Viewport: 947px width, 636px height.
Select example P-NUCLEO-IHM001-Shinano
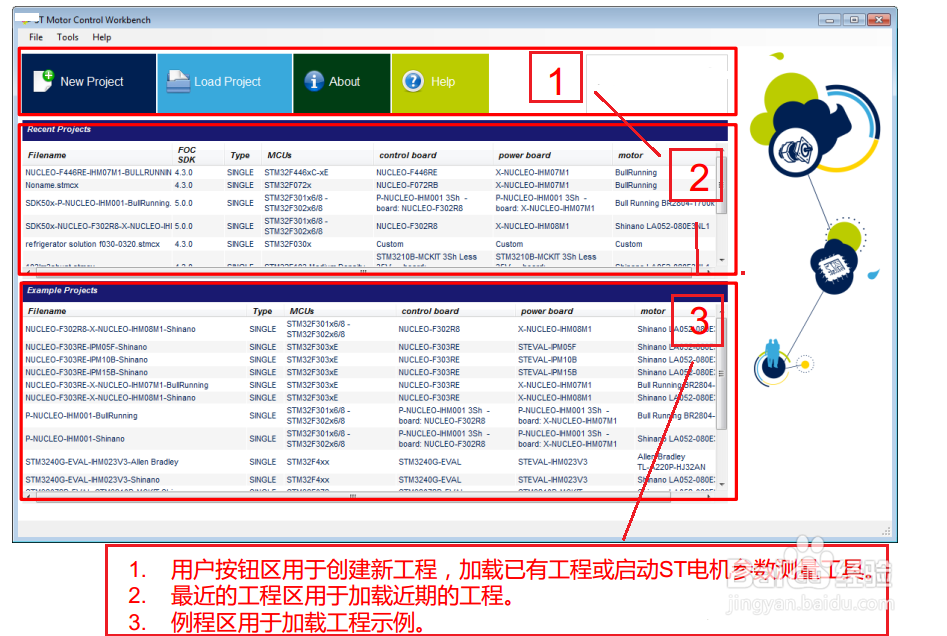(75, 438)
